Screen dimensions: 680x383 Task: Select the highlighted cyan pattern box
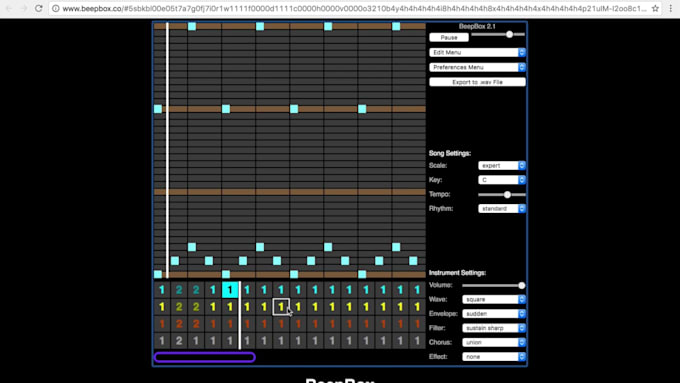click(x=230, y=290)
